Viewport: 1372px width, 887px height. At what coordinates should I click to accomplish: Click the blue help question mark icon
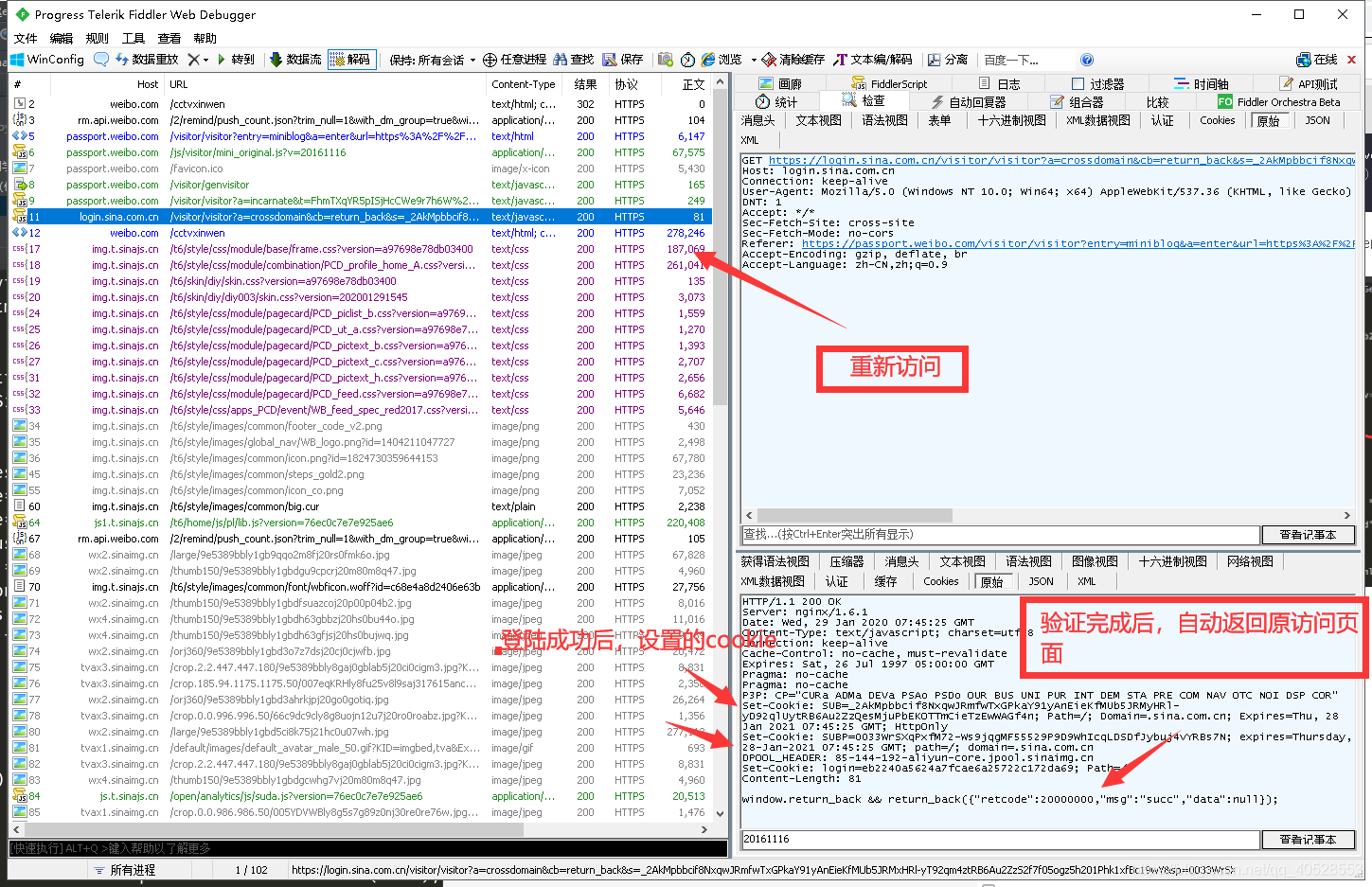1087,60
